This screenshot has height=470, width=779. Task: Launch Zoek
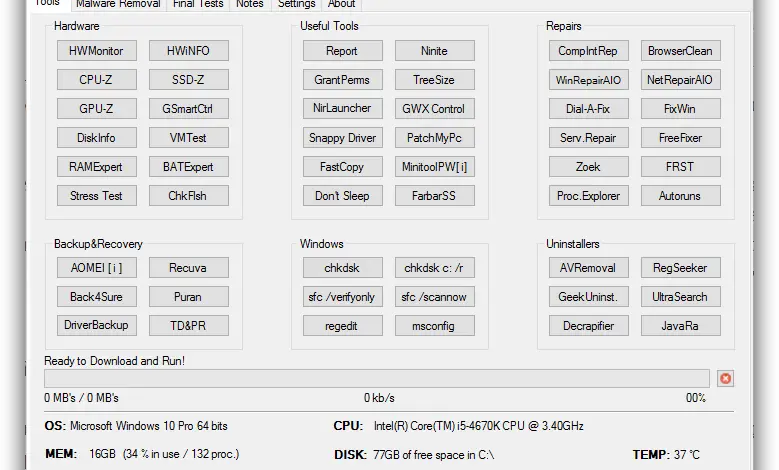[588, 167]
